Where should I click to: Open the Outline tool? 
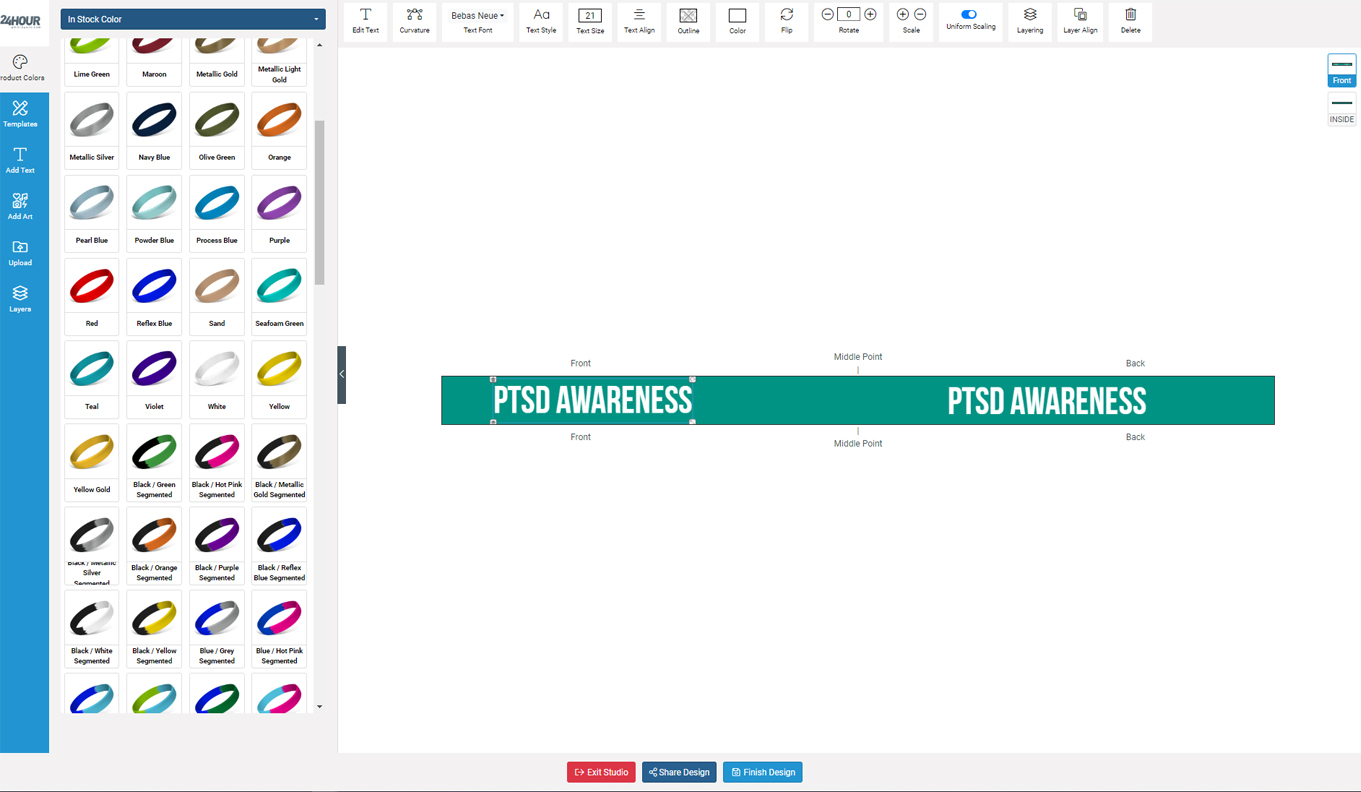688,21
